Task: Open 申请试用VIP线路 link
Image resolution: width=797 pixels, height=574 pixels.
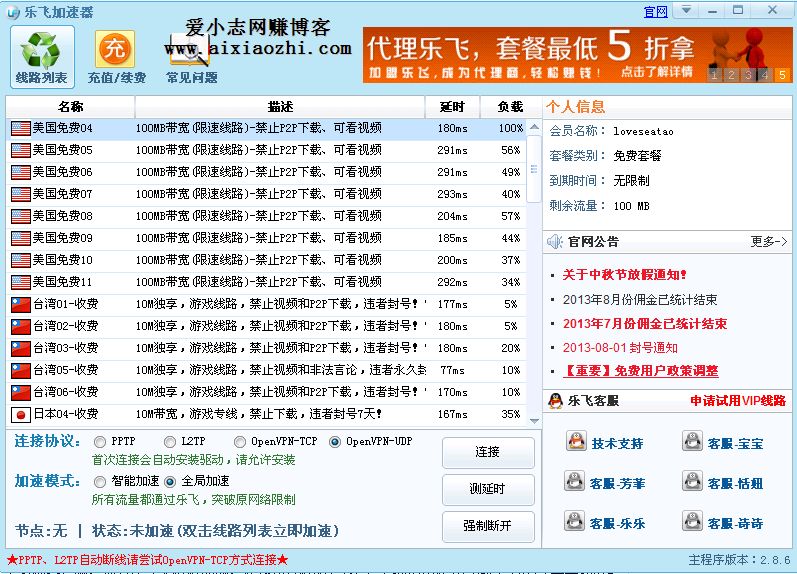Action: click(738, 401)
